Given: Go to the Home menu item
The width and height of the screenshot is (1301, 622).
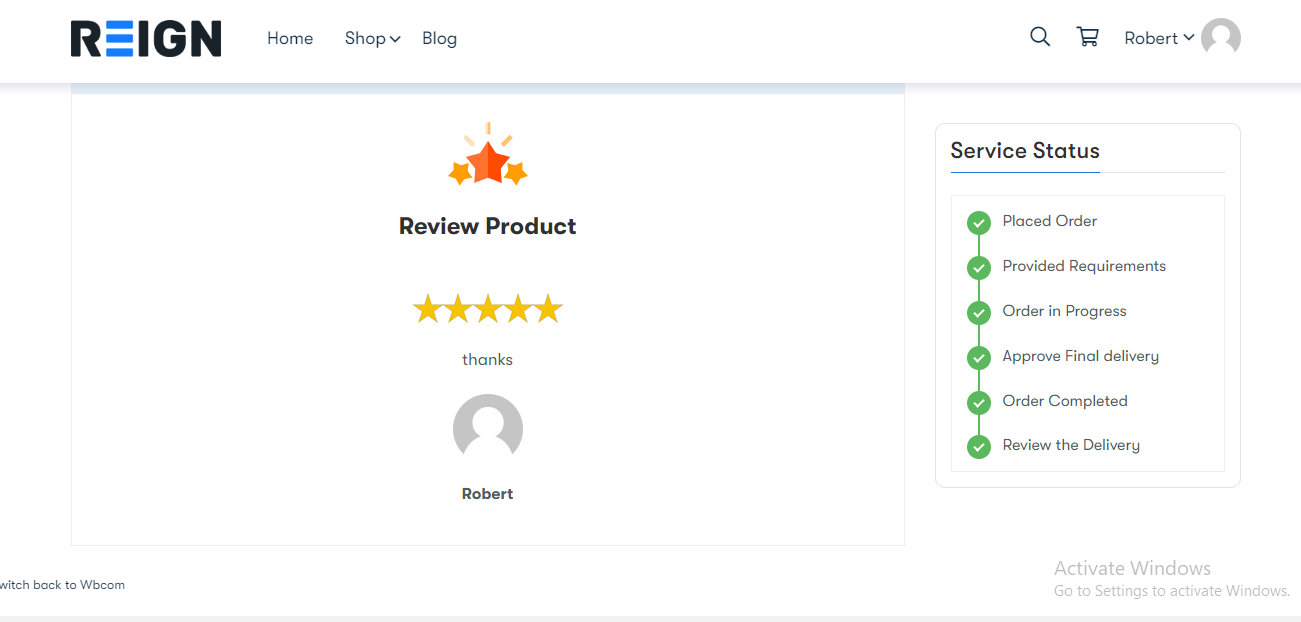Looking at the screenshot, I should click(290, 38).
